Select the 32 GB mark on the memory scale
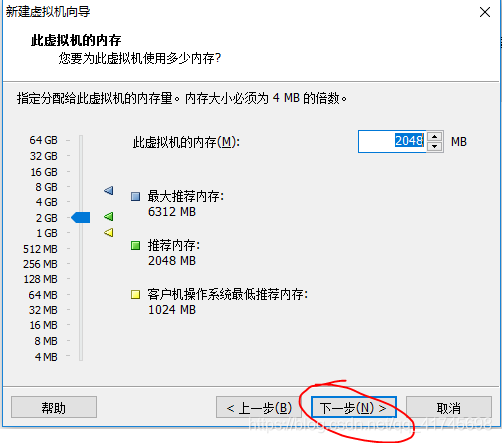The image size is (502, 443). [43, 156]
